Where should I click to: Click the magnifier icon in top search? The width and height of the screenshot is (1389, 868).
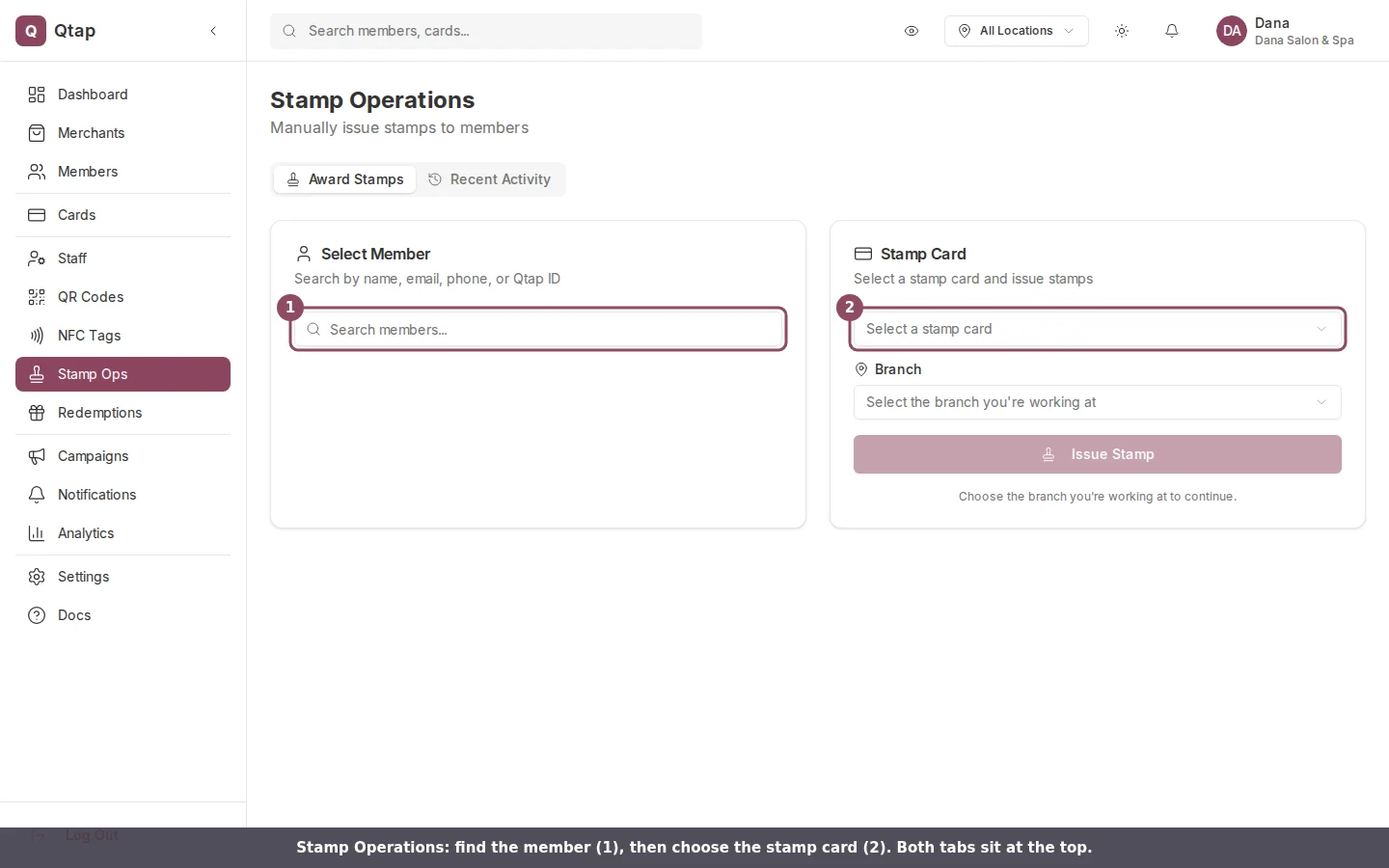(x=289, y=31)
